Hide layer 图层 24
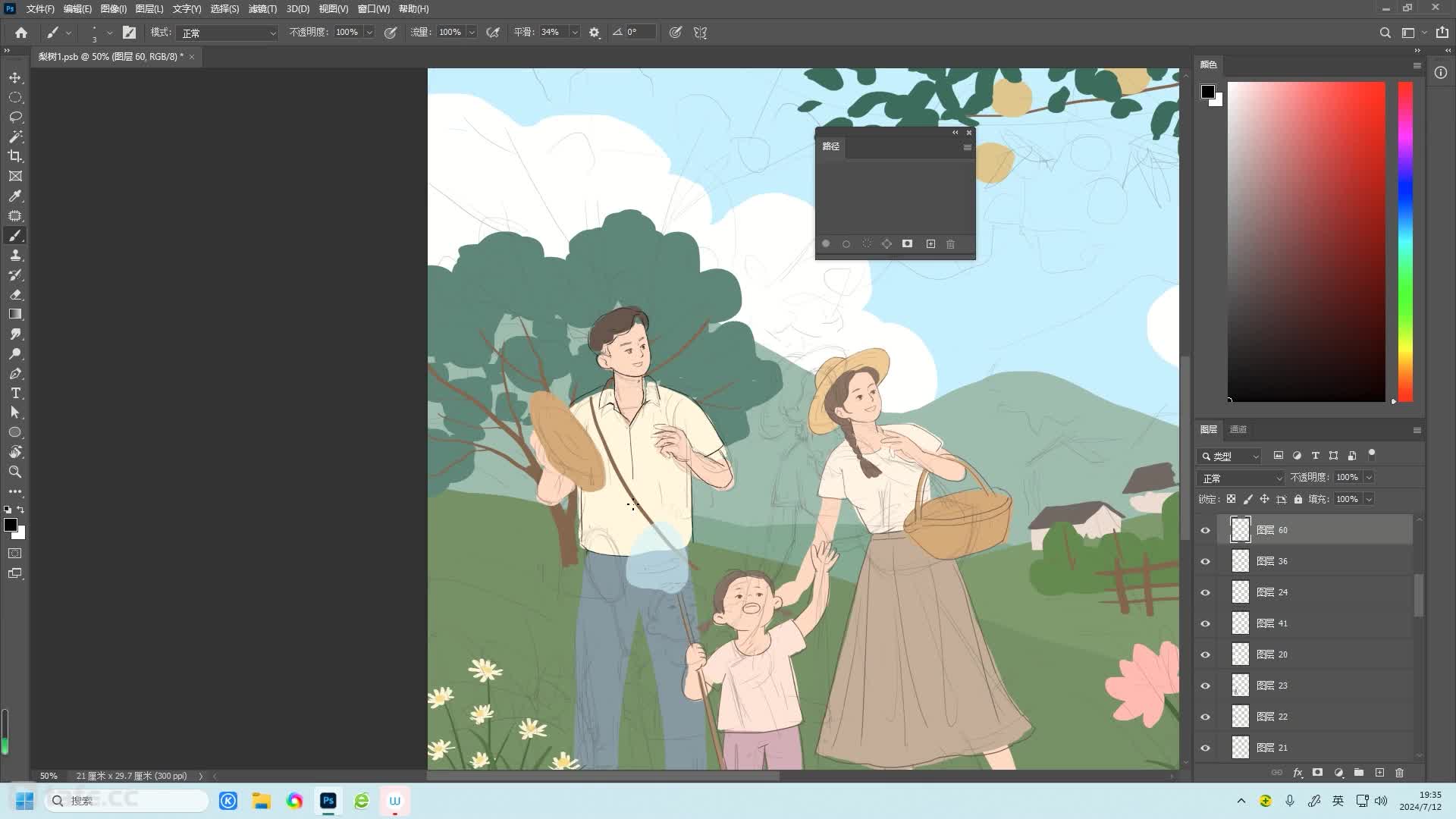This screenshot has width=1456, height=819. click(x=1205, y=592)
